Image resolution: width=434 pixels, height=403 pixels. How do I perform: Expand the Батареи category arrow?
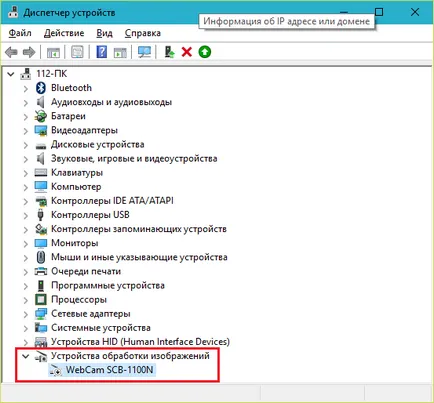(26, 117)
